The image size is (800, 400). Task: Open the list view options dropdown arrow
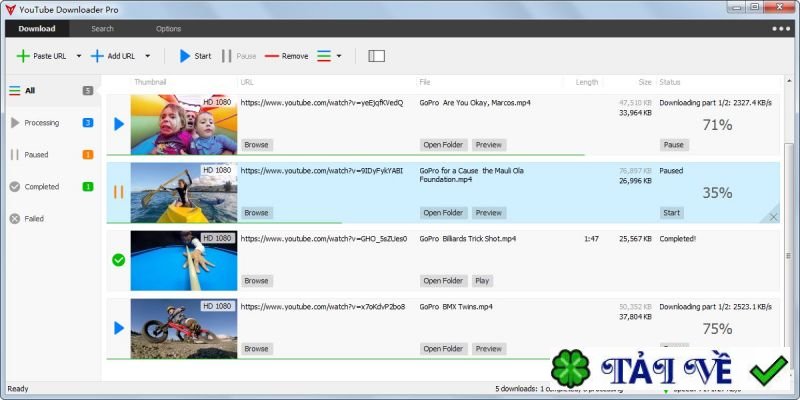(x=339, y=56)
